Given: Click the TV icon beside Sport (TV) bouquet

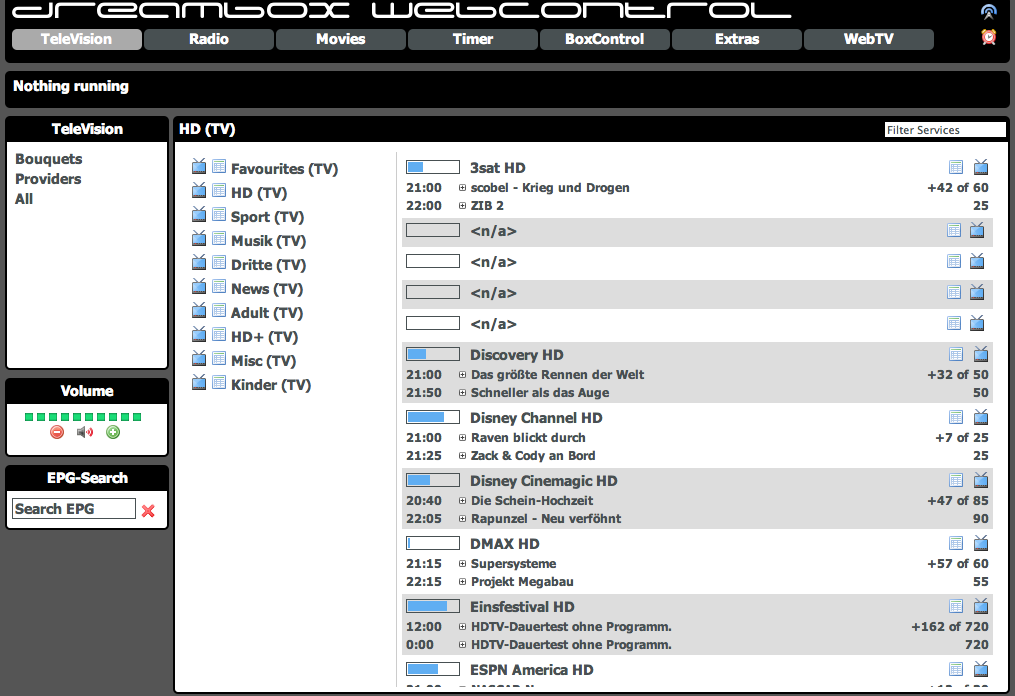Looking at the screenshot, I should pos(199,215).
